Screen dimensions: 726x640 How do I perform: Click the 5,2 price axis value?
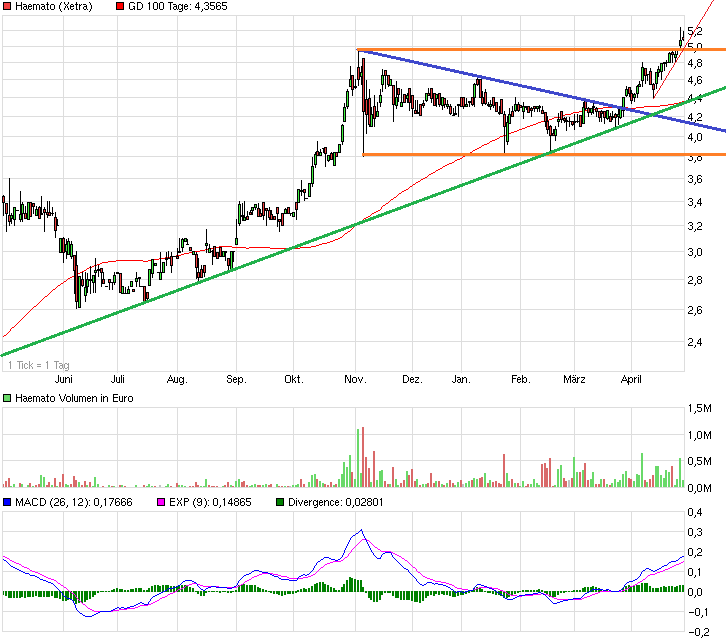[x=695, y=31]
